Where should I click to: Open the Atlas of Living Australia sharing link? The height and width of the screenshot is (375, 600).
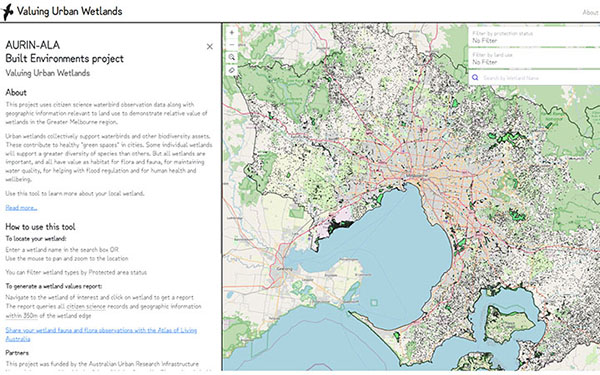101,334
